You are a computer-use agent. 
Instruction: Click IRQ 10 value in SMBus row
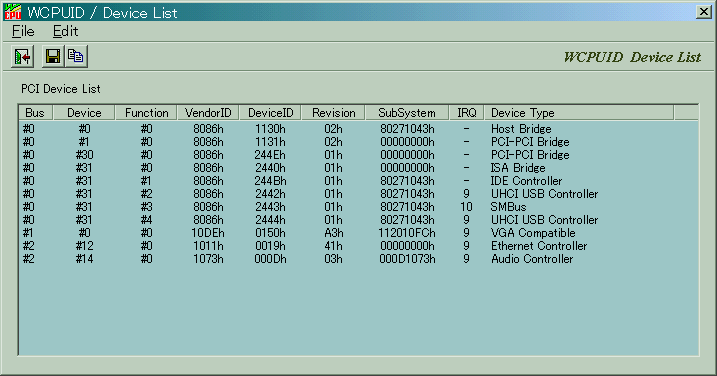coord(466,207)
